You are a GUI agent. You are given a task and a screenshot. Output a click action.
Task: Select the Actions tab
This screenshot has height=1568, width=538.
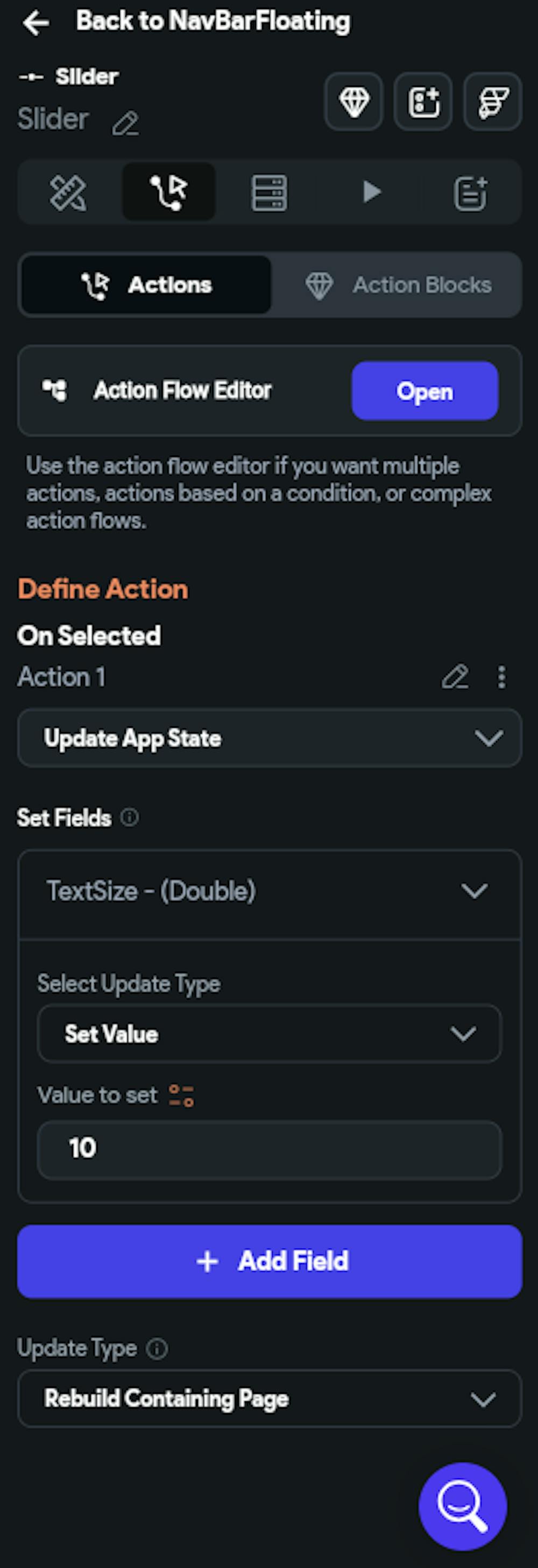[146, 285]
